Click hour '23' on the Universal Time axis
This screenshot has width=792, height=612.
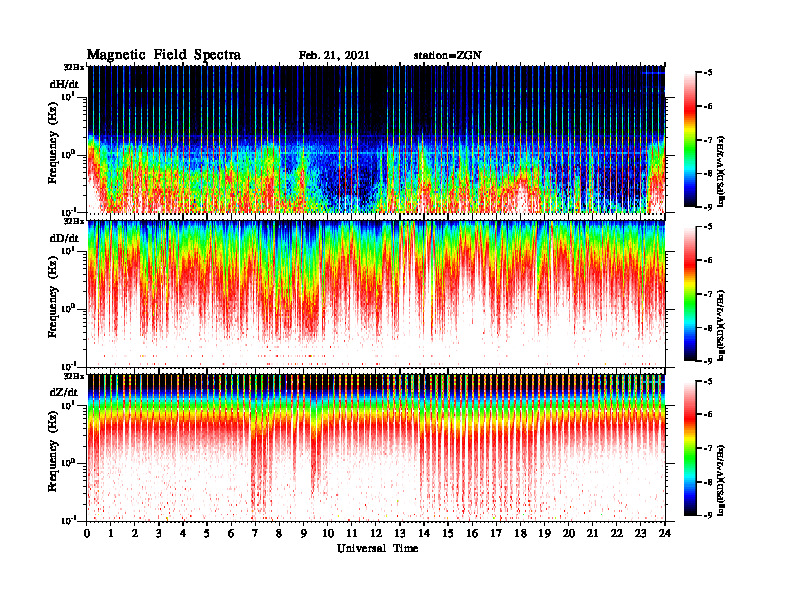click(640, 534)
